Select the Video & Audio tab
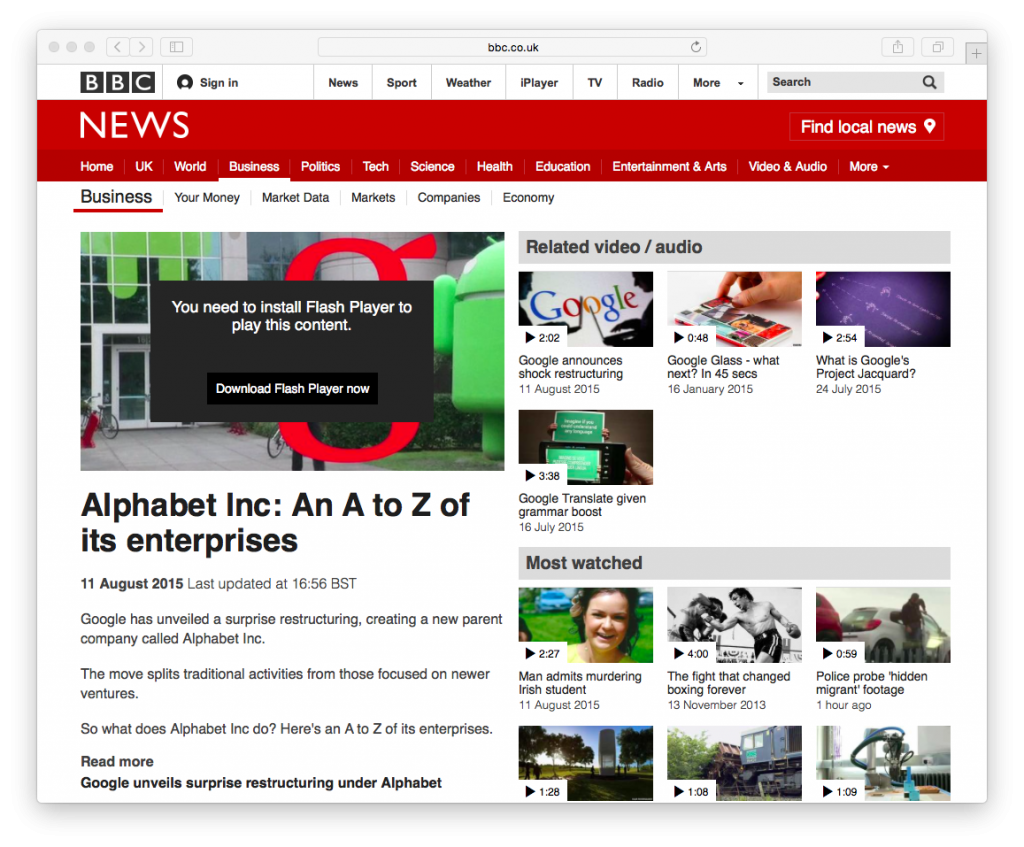 (x=788, y=167)
